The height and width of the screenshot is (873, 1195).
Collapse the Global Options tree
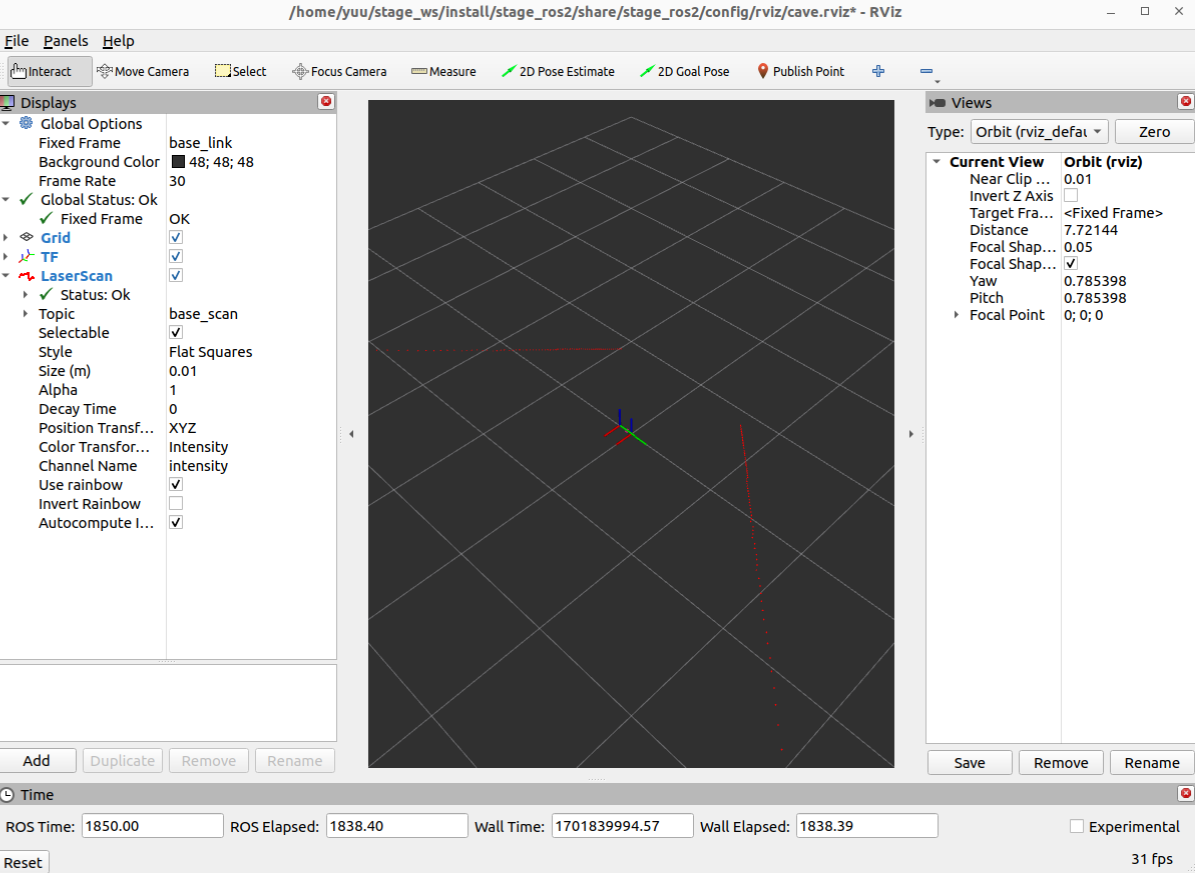coord(6,123)
